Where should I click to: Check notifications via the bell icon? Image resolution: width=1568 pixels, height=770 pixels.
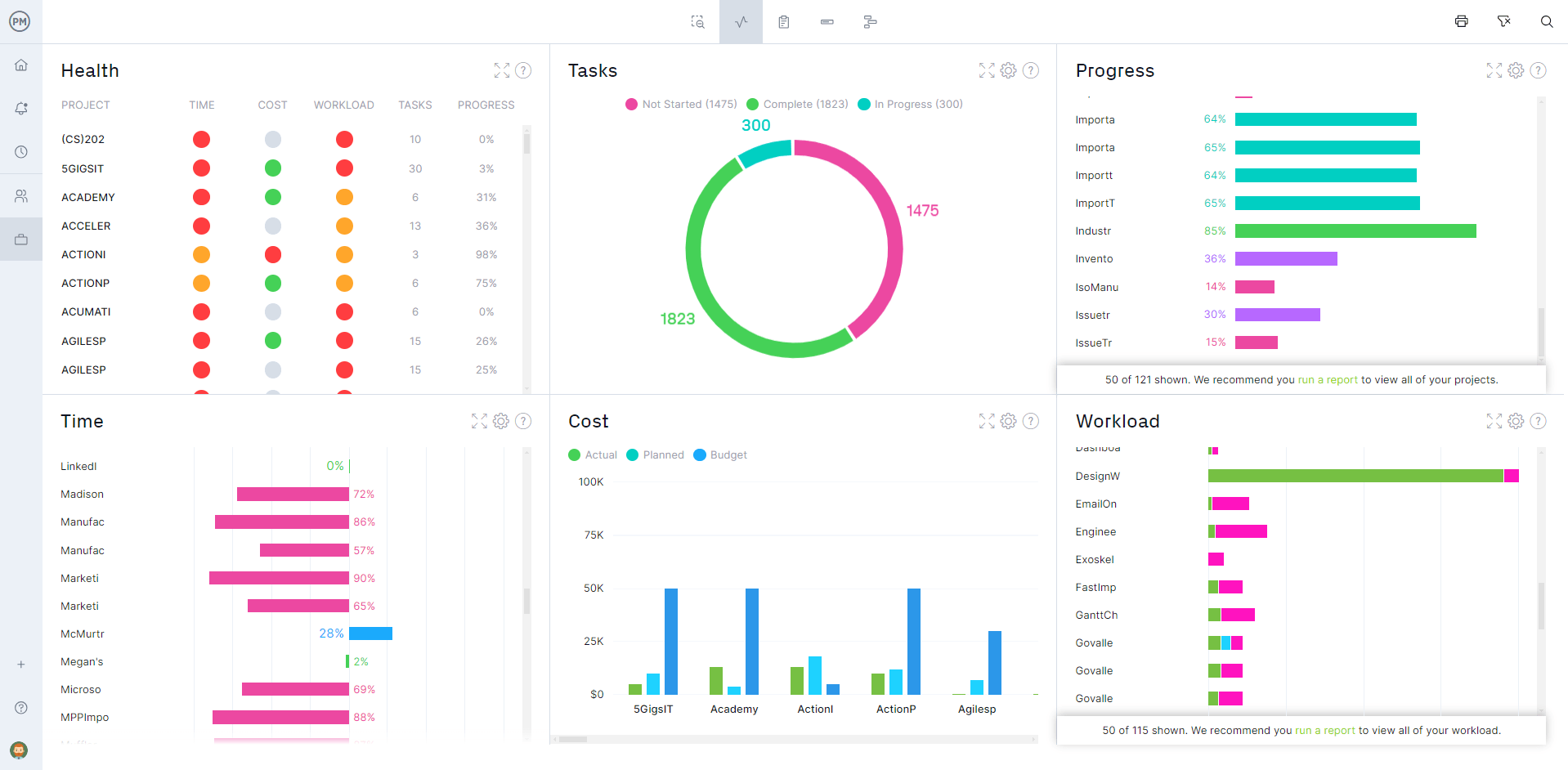(21, 108)
